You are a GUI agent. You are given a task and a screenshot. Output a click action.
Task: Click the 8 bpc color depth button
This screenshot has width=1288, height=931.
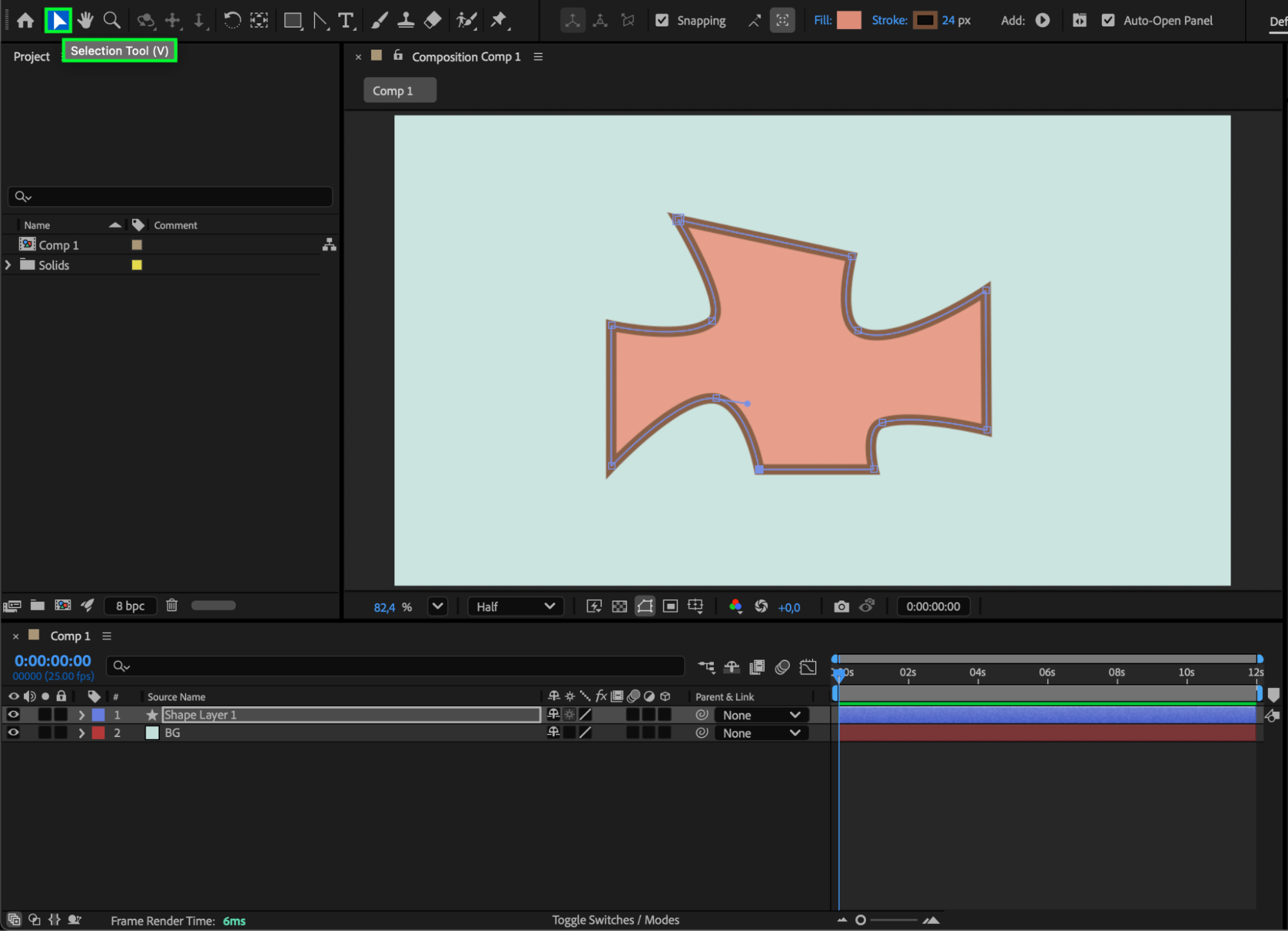point(130,606)
